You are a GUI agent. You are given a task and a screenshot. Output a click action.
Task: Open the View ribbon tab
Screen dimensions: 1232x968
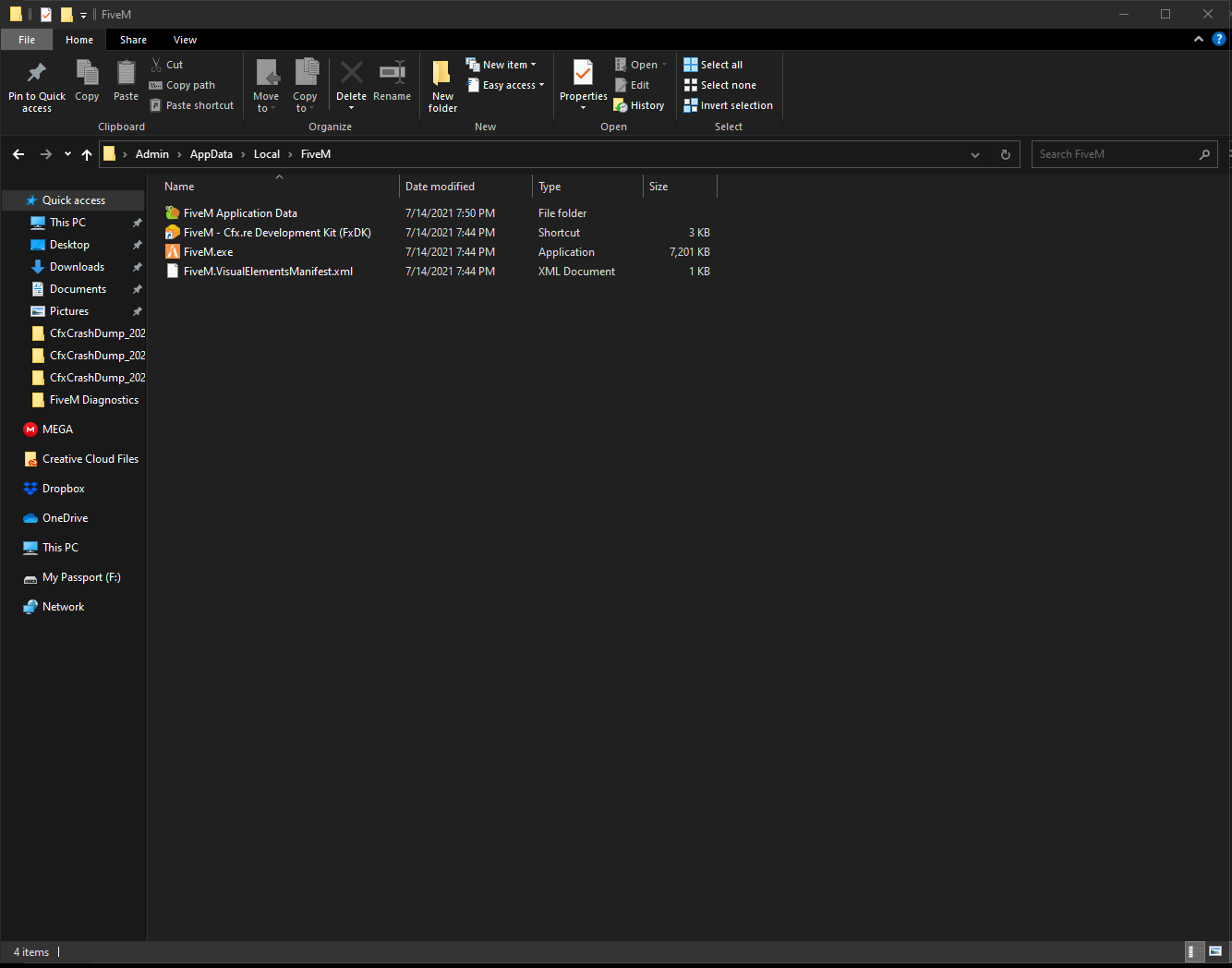[185, 40]
